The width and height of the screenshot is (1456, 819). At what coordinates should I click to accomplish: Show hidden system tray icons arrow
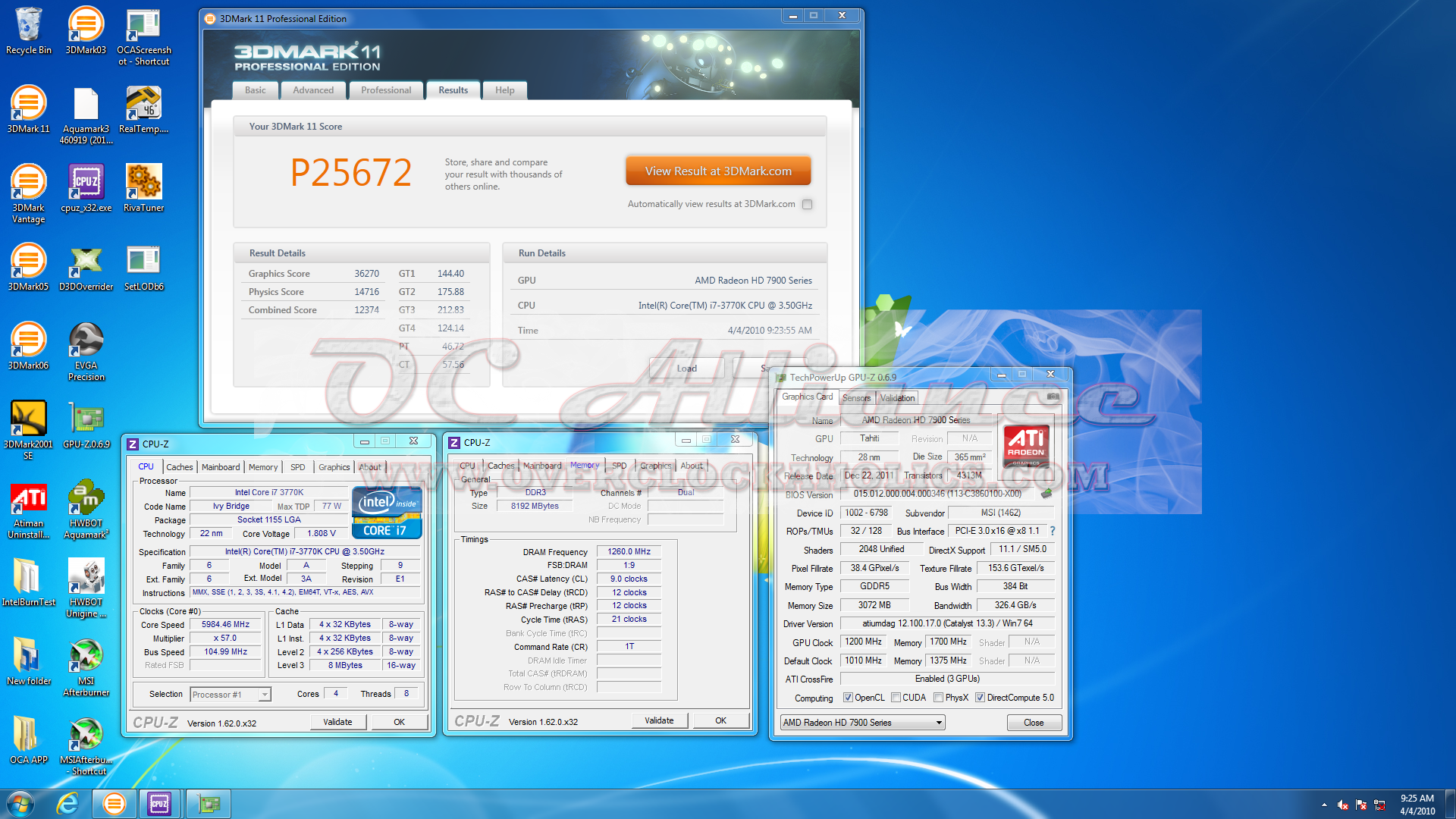point(1324,805)
